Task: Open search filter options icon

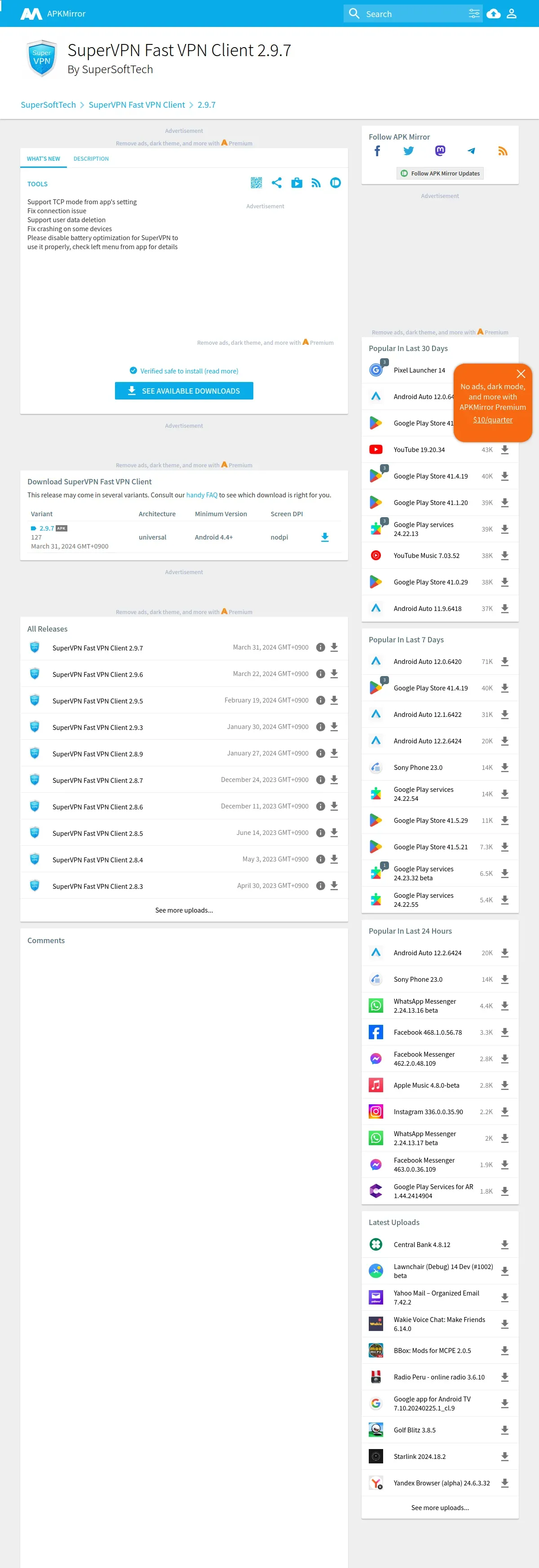Action: pyautogui.click(x=474, y=13)
